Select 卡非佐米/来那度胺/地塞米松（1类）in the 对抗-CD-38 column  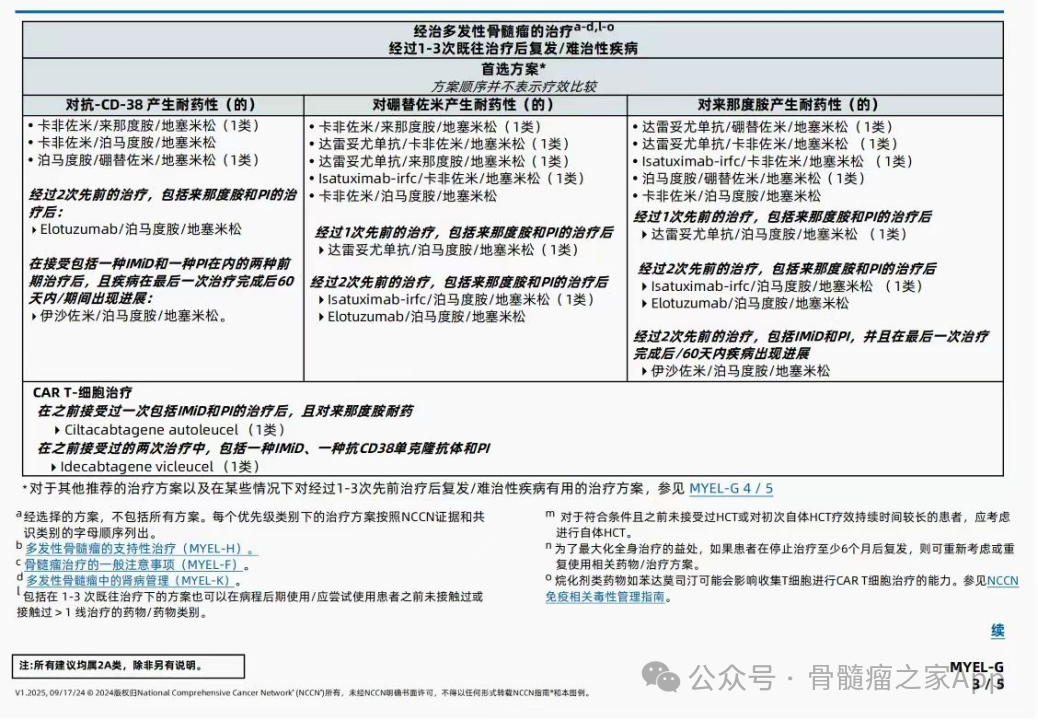pos(148,125)
